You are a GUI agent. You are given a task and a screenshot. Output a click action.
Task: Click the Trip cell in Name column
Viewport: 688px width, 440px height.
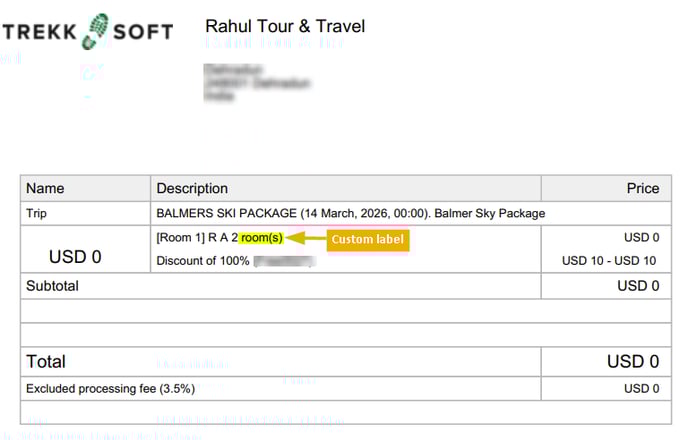39,213
